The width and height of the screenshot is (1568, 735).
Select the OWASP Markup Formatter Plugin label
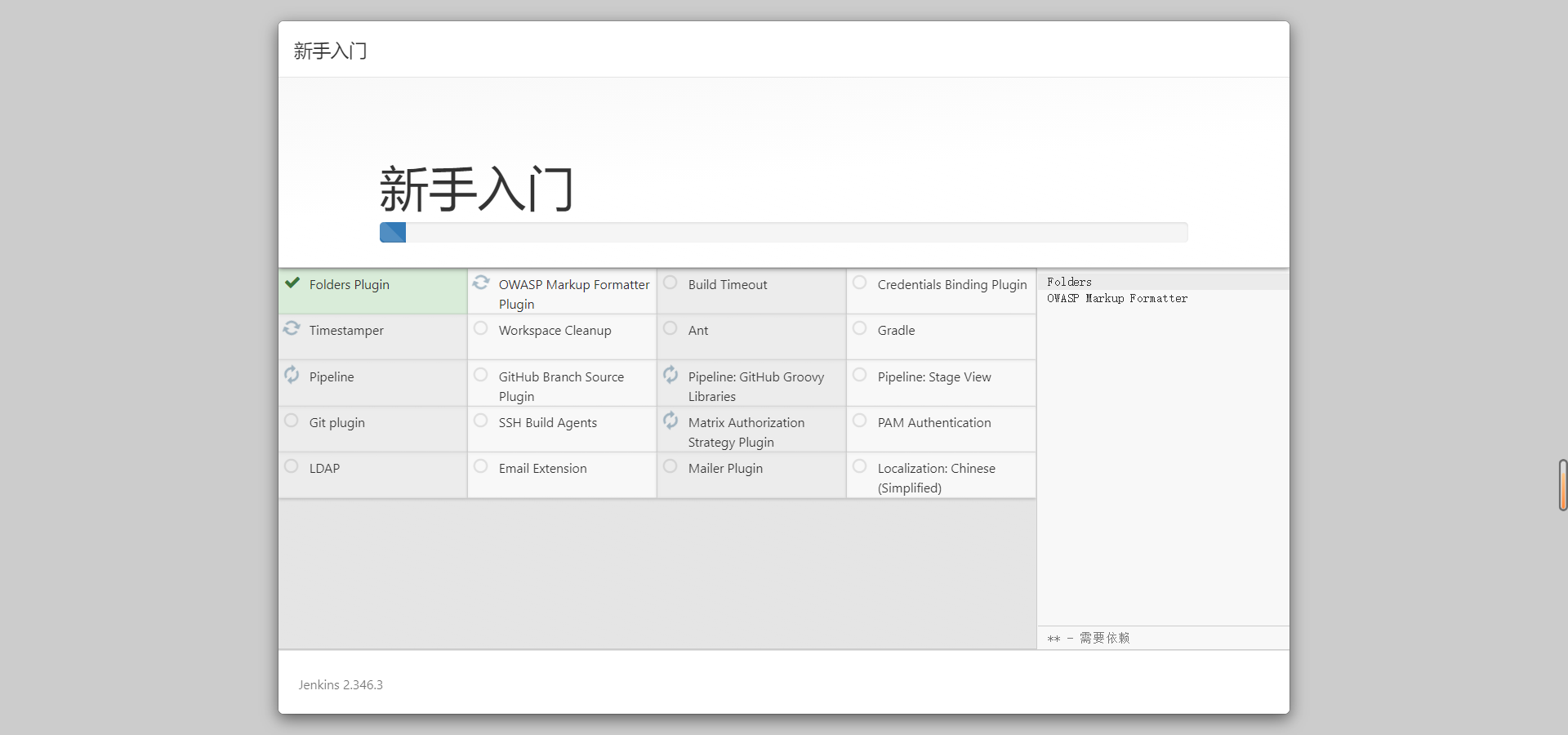click(x=574, y=295)
